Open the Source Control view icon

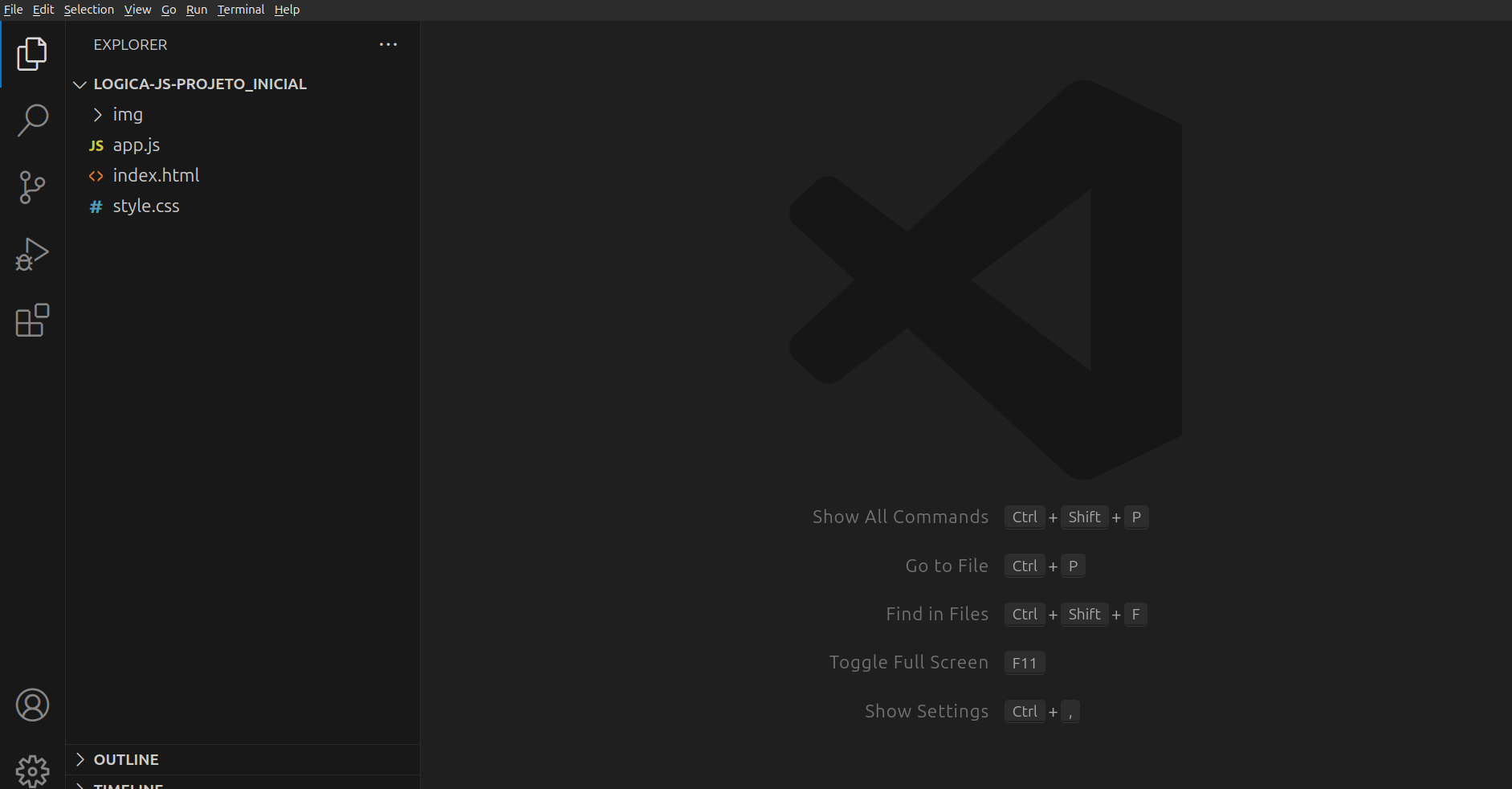[x=32, y=187]
